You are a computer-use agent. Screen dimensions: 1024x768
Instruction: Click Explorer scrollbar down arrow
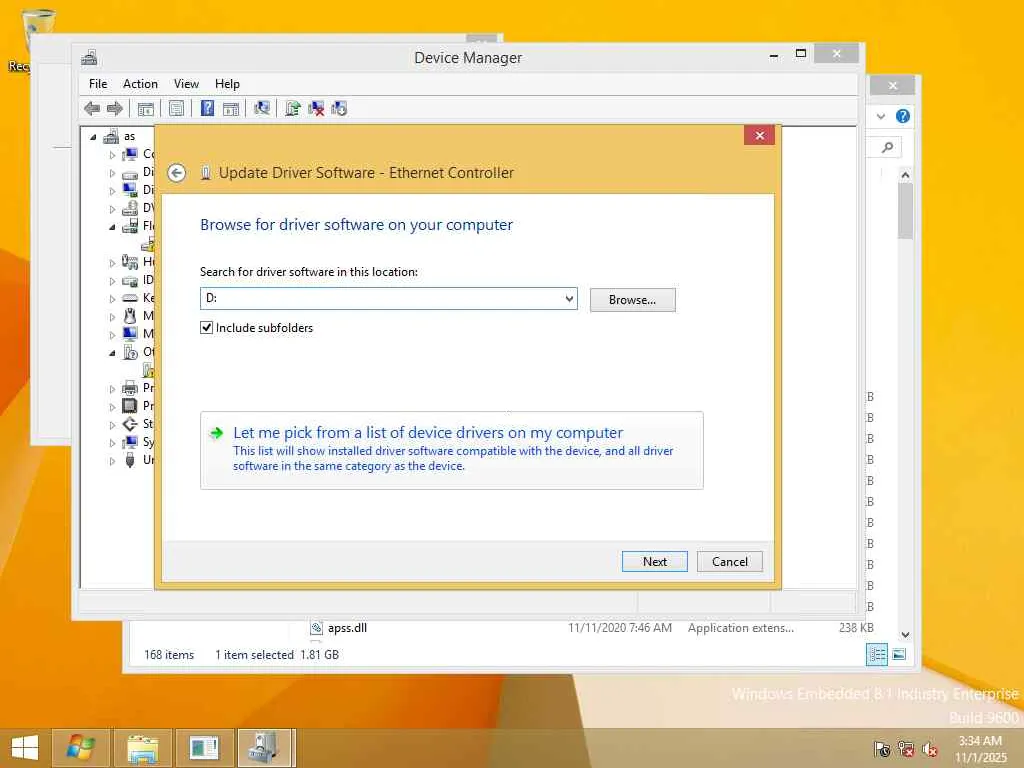pyautogui.click(x=904, y=634)
